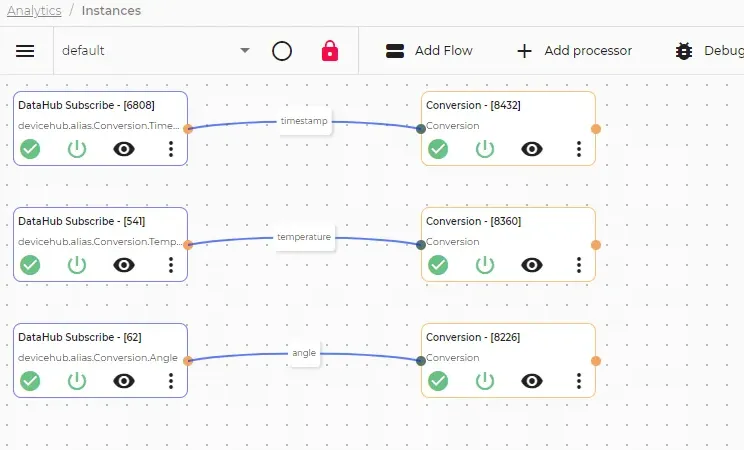The image size is (744, 450).
Task: Click devicehub.alias.Conversion.Time... topic text
Action: pyautogui.click(x=99, y=126)
